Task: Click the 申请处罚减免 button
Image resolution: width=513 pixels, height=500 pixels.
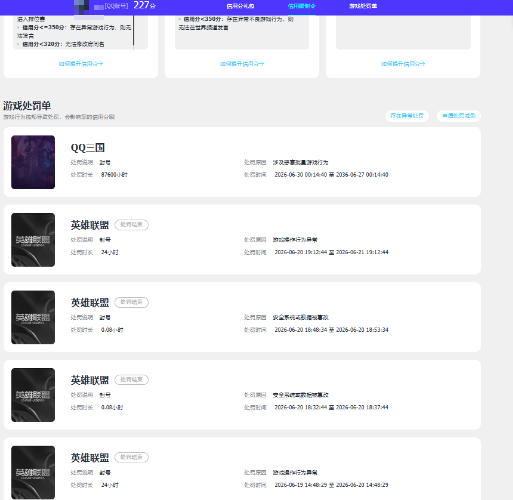Action: (x=459, y=116)
